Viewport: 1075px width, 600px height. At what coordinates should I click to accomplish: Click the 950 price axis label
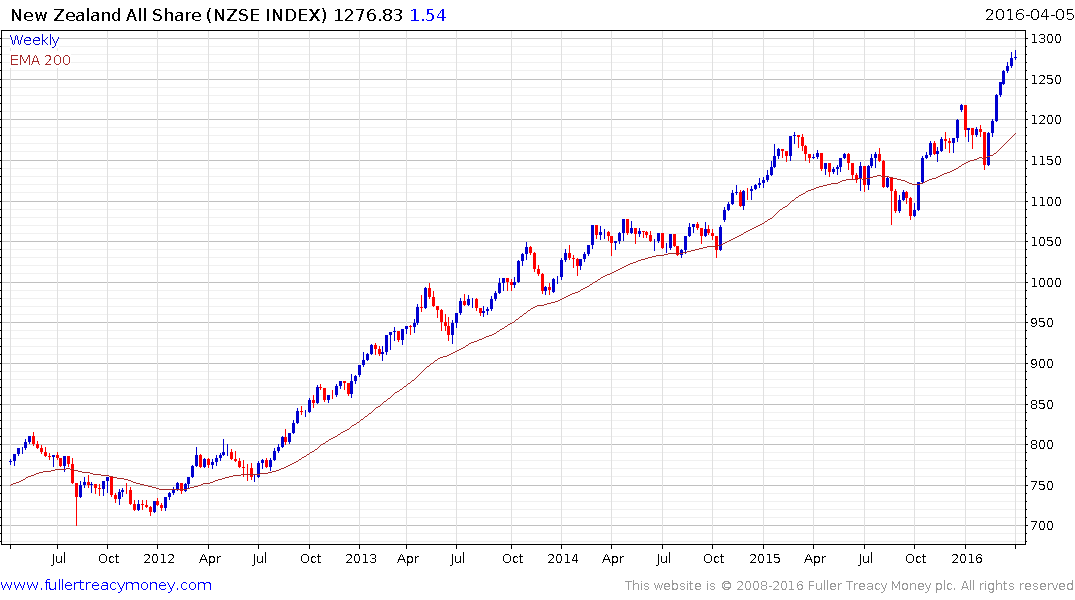tap(1042, 323)
